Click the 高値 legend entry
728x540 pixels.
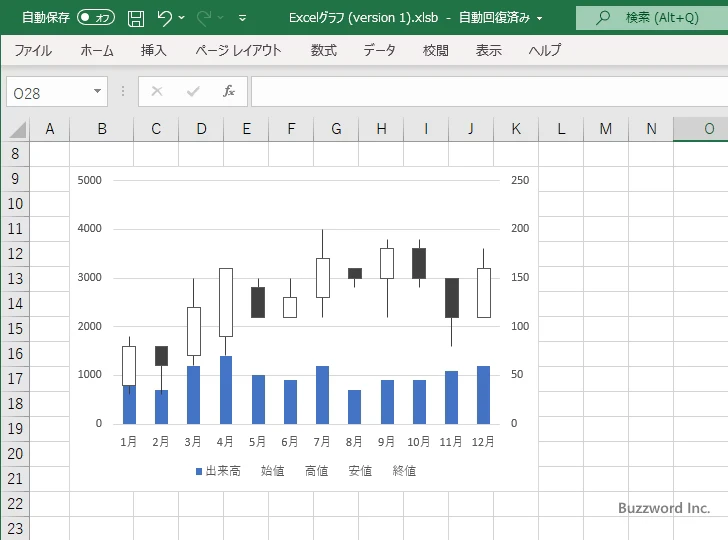[x=317, y=471]
